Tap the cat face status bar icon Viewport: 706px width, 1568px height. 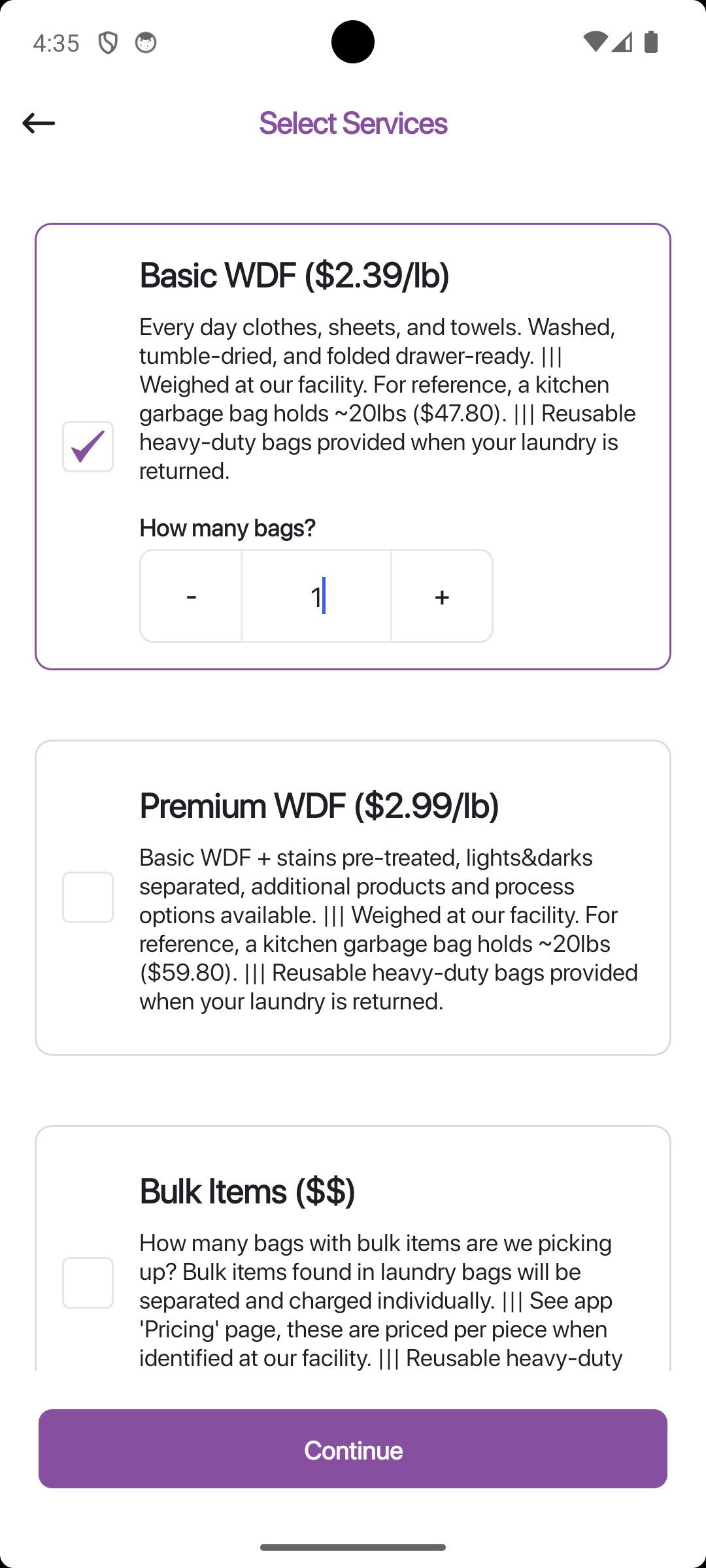(x=146, y=42)
